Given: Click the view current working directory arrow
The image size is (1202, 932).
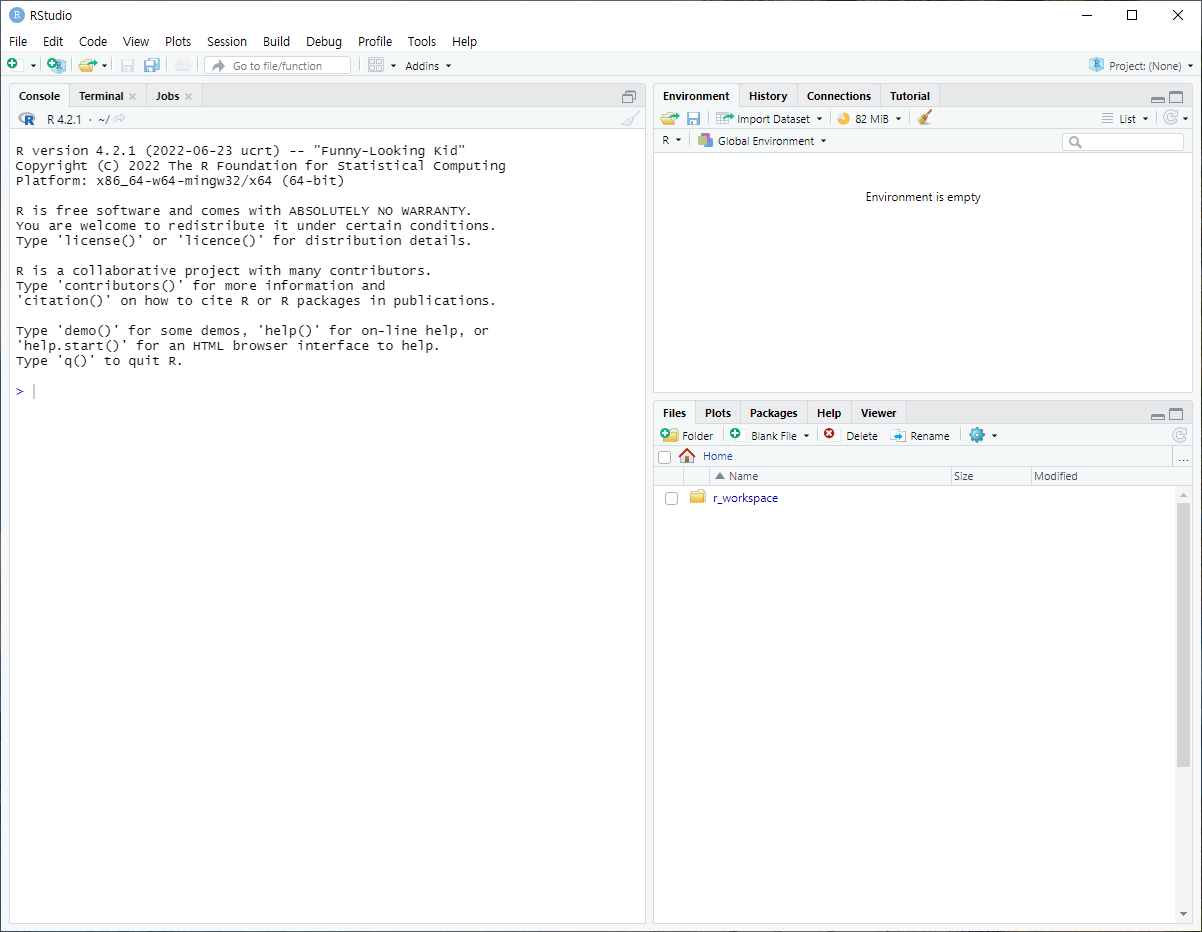Looking at the screenshot, I should (119, 119).
